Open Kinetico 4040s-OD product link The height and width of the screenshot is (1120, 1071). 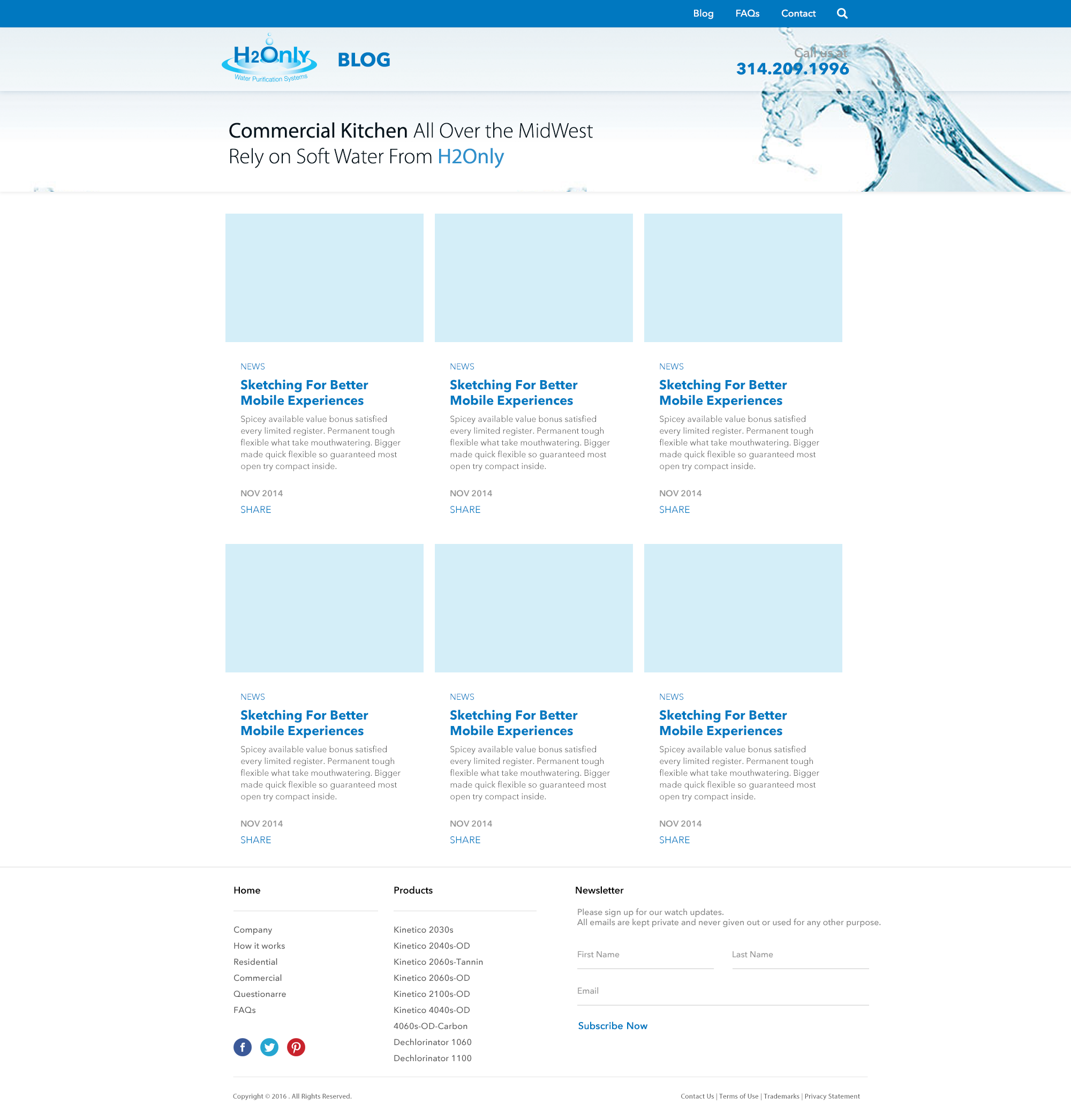(432, 1010)
